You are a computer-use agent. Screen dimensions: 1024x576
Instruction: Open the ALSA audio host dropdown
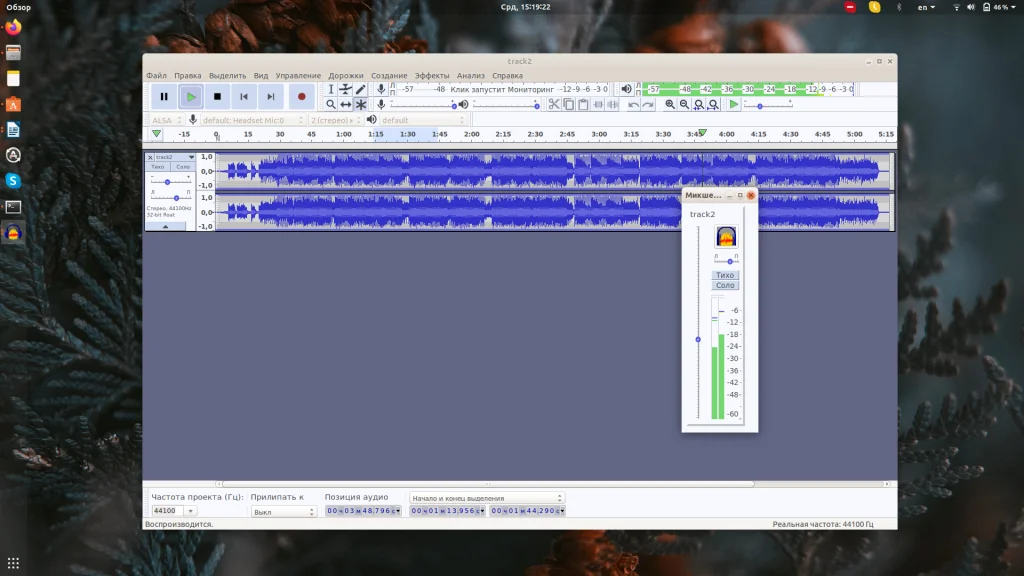165,120
